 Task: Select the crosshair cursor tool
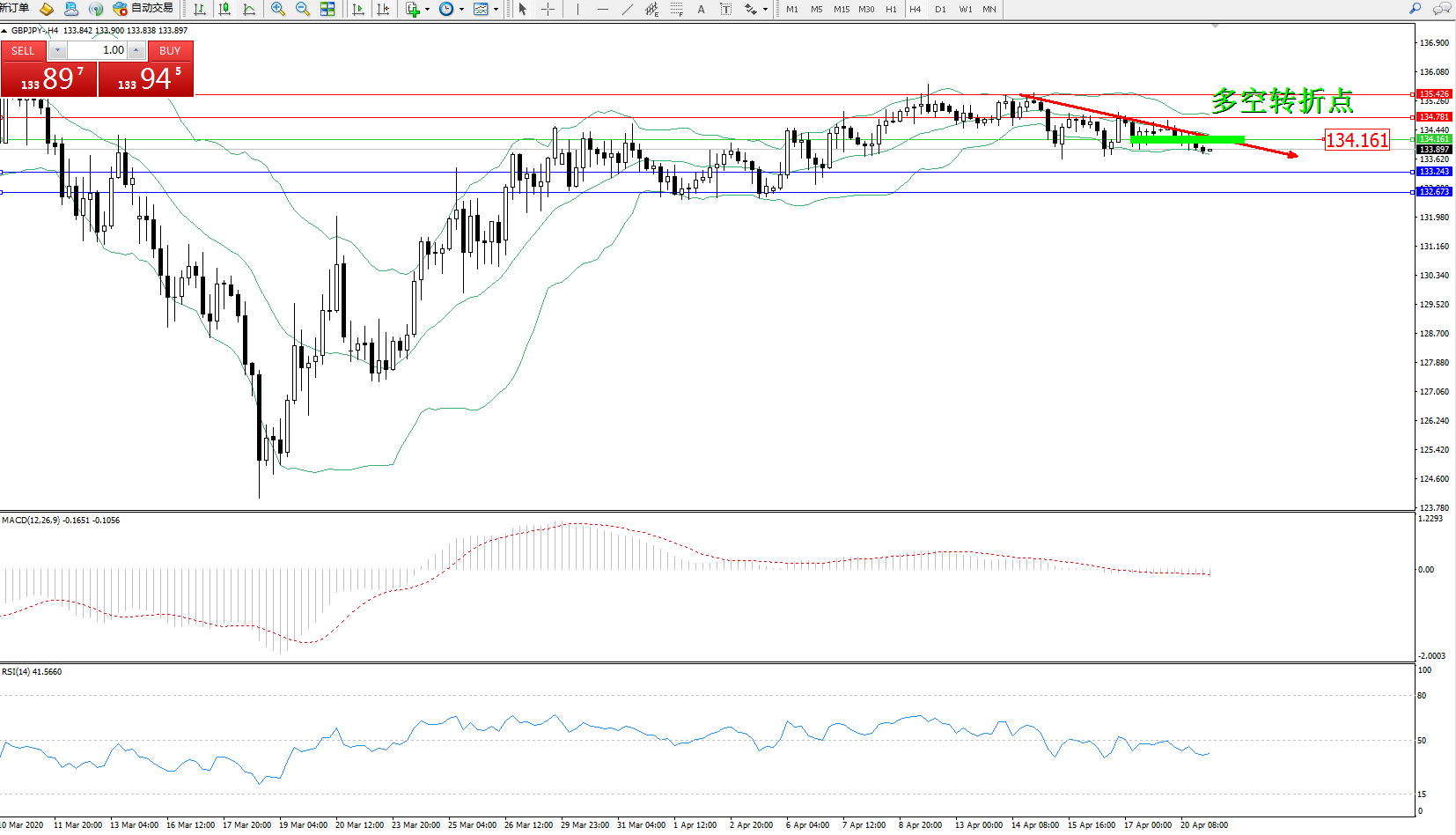tap(548, 9)
